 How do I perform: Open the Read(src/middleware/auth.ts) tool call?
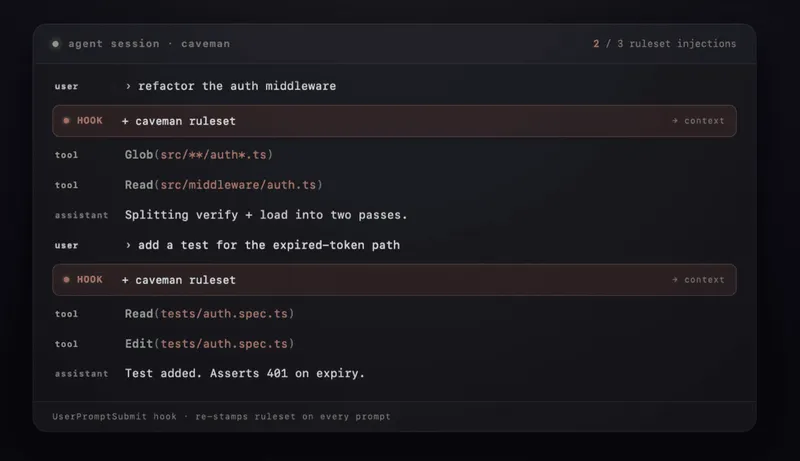[x=224, y=185]
